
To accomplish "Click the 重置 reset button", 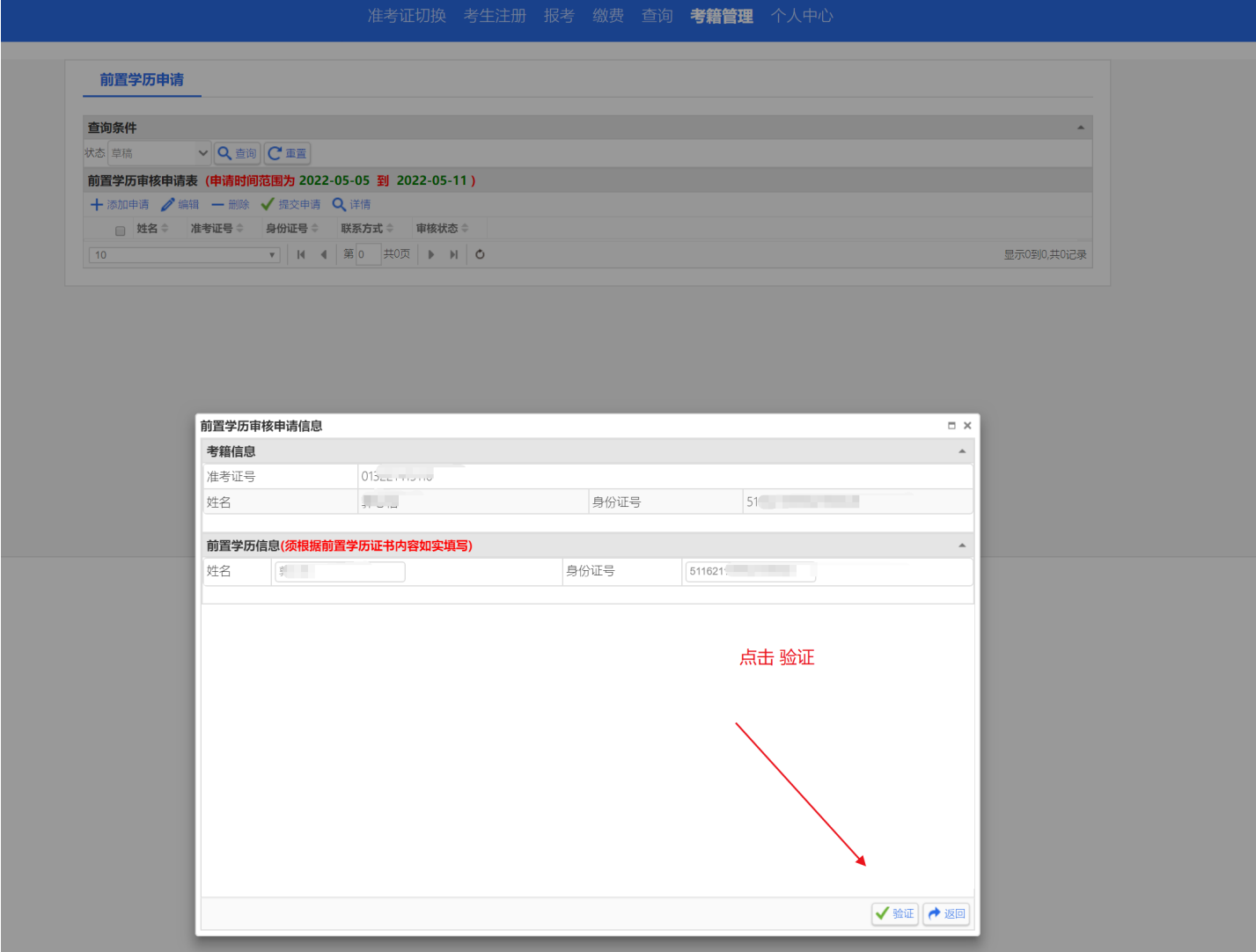I will [288, 153].
